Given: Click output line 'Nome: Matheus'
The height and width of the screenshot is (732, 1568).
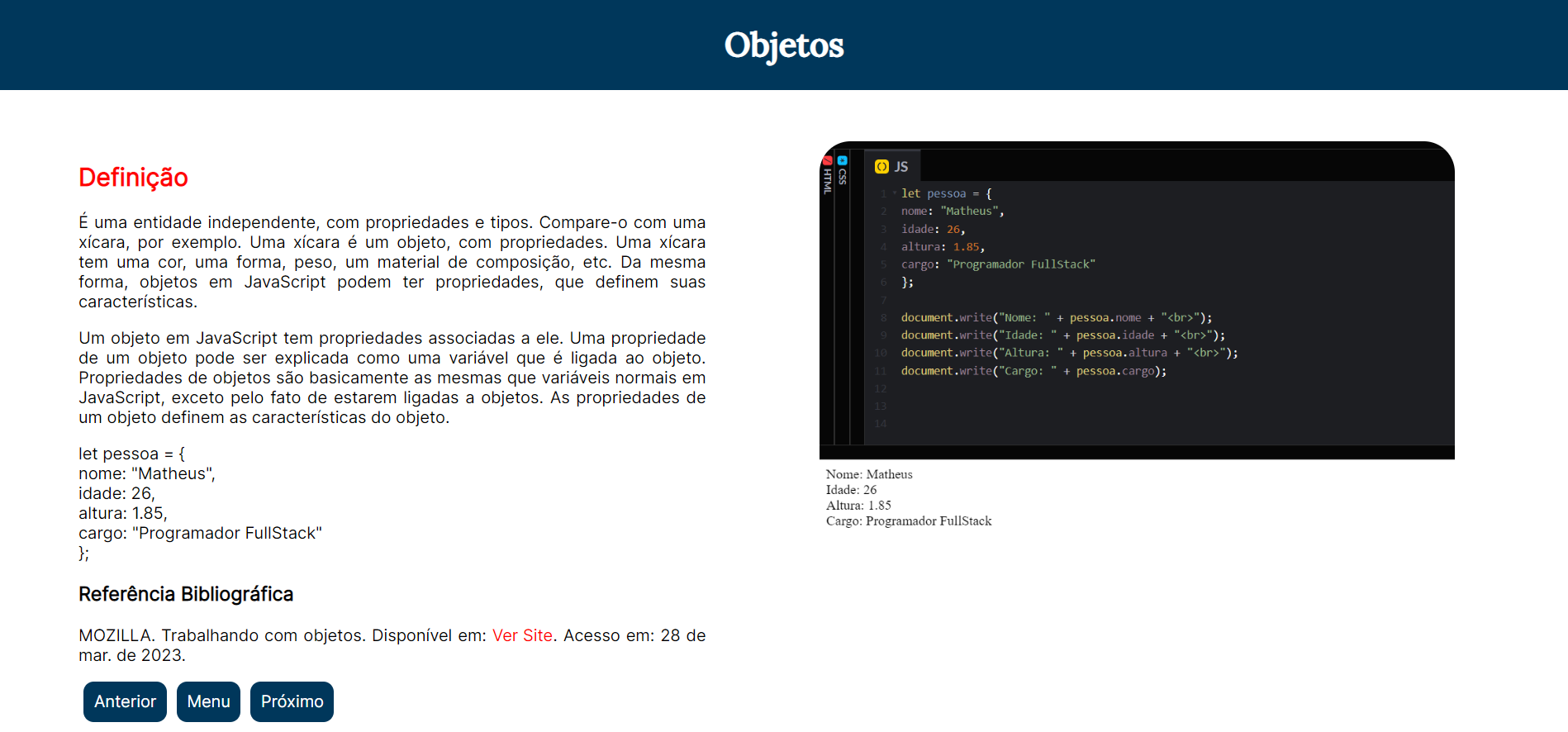Looking at the screenshot, I should coord(869,474).
